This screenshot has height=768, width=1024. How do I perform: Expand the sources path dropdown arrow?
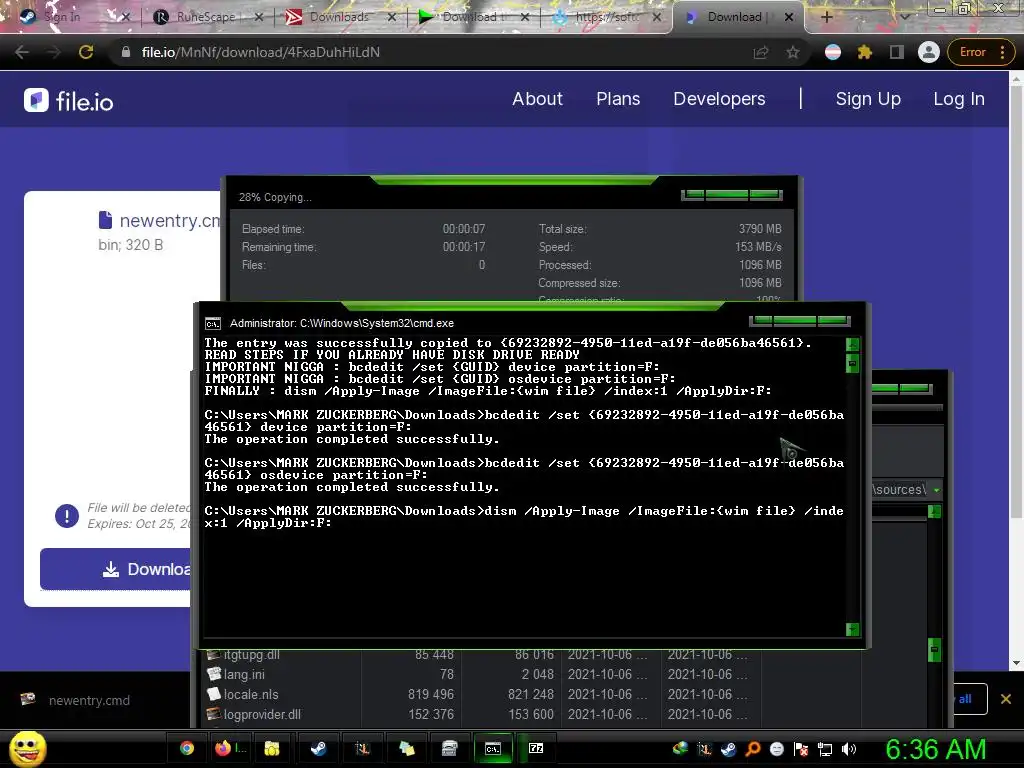(936, 490)
